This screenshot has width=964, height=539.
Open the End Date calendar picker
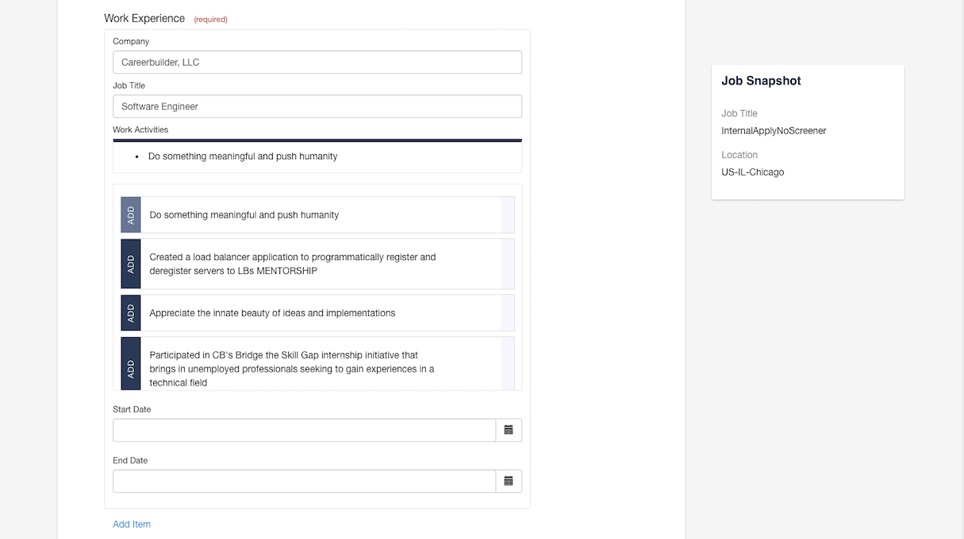508,481
